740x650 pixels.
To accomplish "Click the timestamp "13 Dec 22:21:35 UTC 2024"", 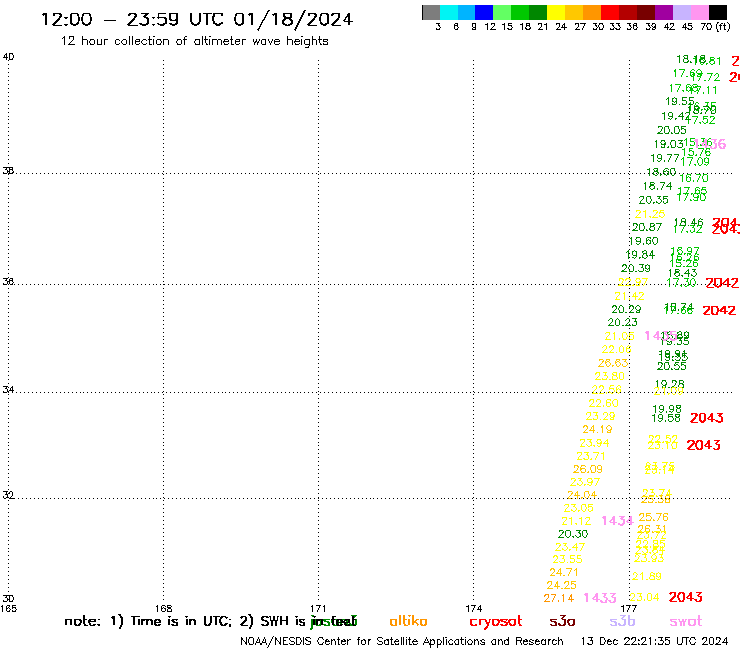I will point(654,642).
